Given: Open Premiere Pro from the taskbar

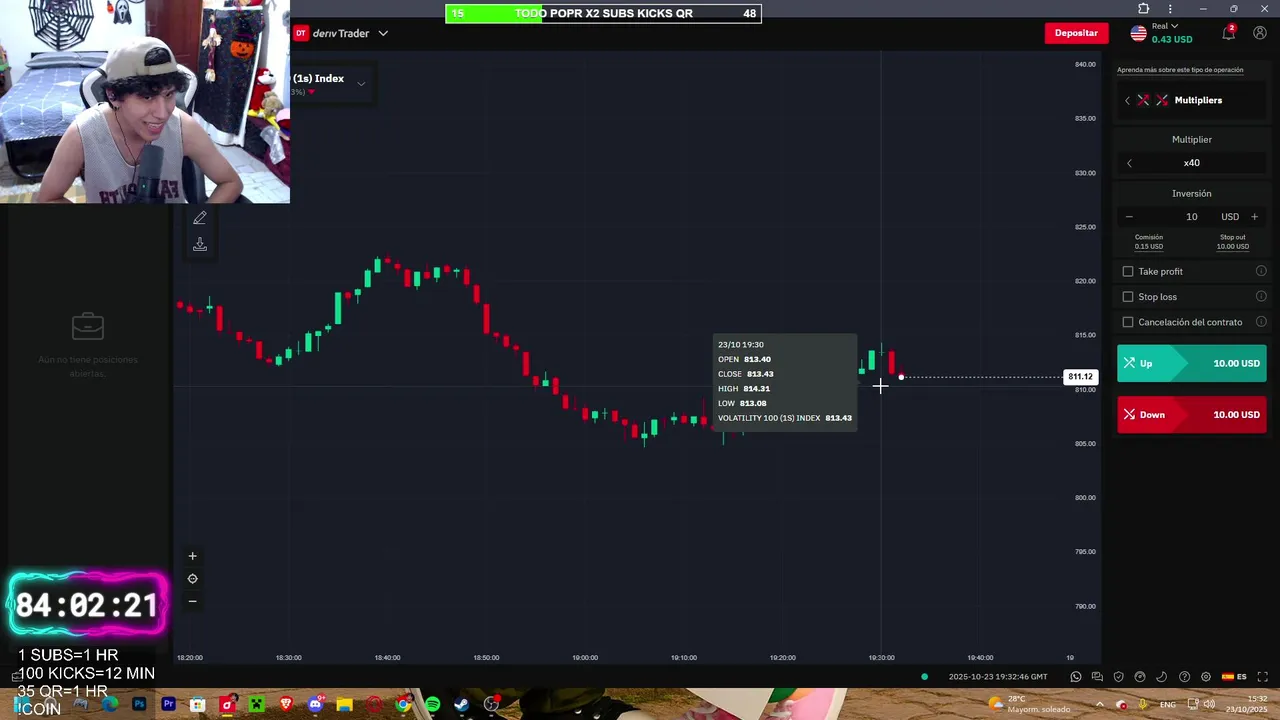Looking at the screenshot, I should (x=169, y=705).
